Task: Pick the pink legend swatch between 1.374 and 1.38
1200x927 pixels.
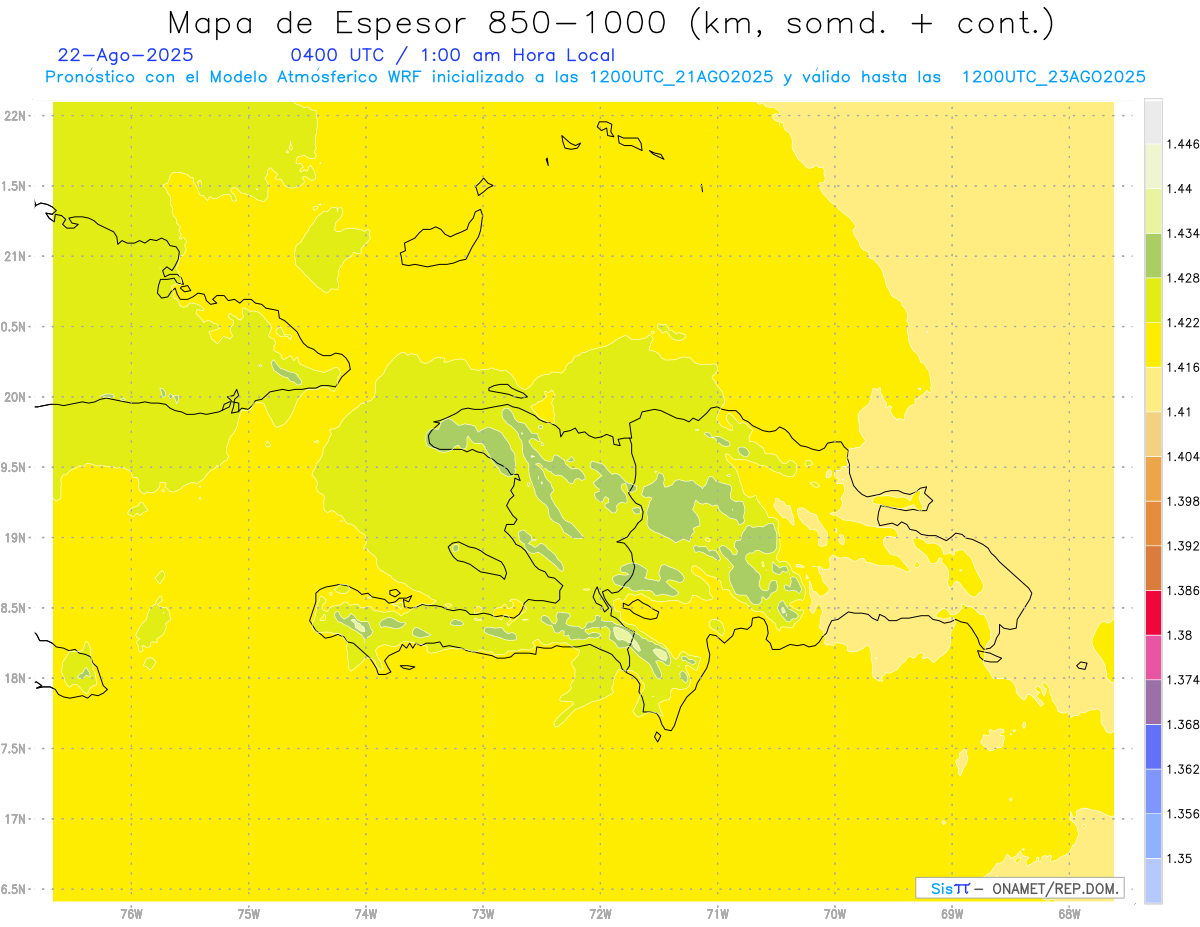Action: pos(1153,657)
